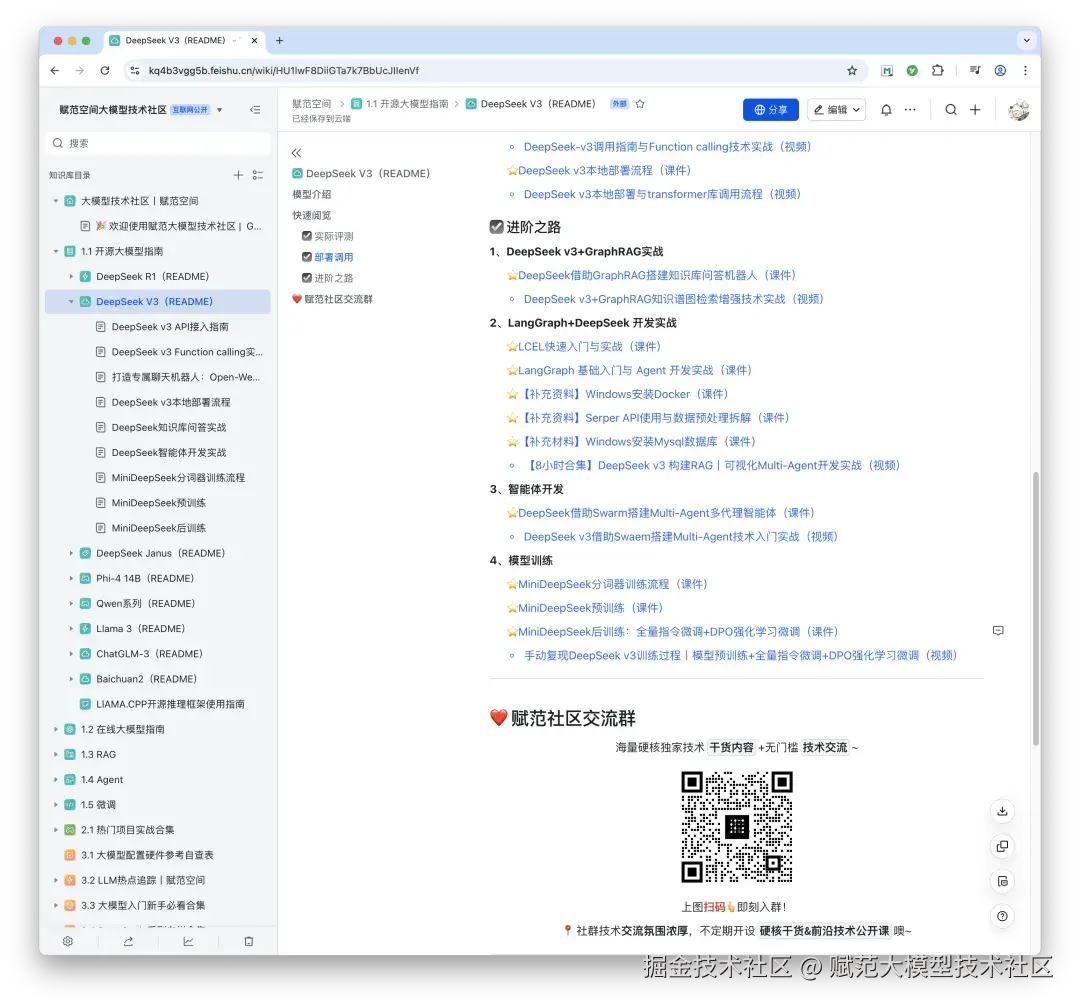The height and width of the screenshot is (1007, 1080).
Task: Open 赋范空间 breadcrumb
Action: point(311,104)
